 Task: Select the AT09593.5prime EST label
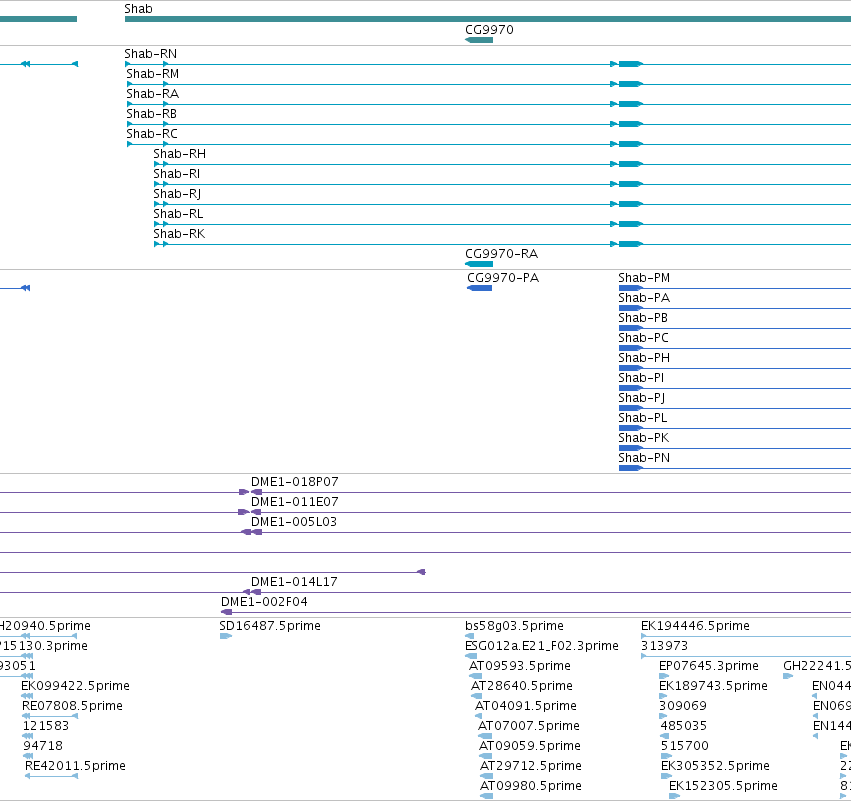pos(520,666)
